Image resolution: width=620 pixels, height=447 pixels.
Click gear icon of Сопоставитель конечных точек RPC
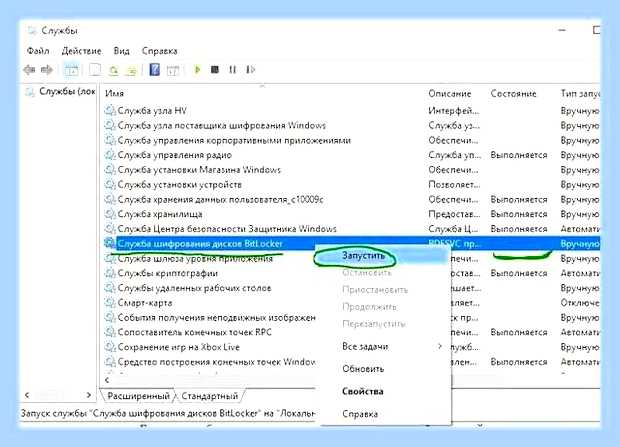[x=110, y=332]
